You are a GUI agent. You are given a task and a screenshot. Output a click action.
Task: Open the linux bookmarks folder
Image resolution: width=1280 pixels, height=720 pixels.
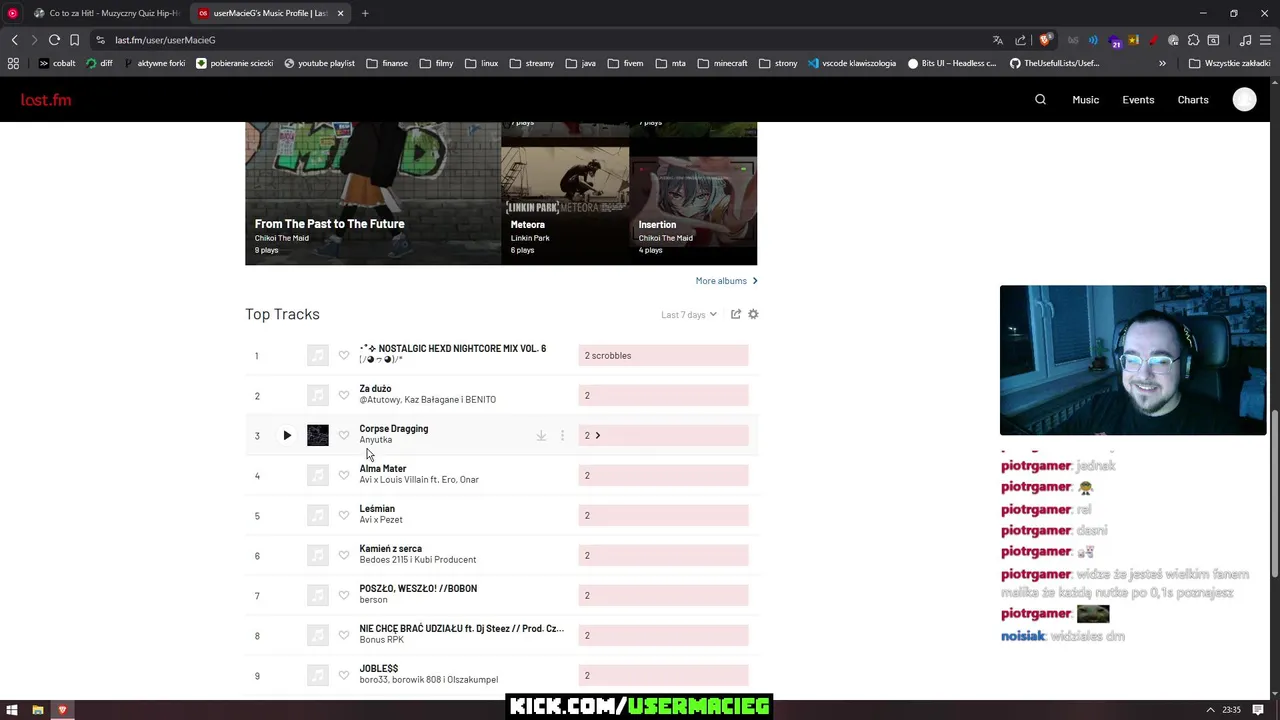click(x=481, y=63)
